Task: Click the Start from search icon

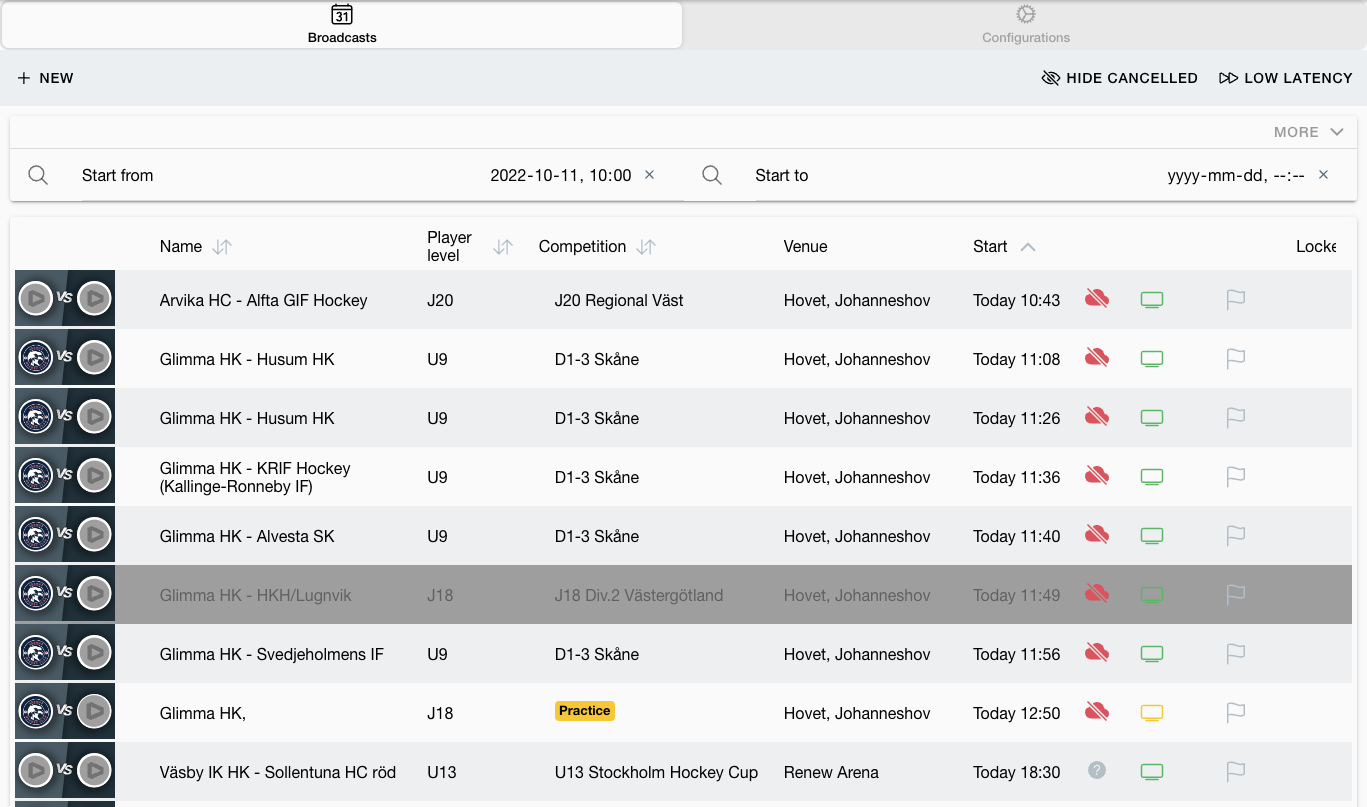Action: coord(38,175)
